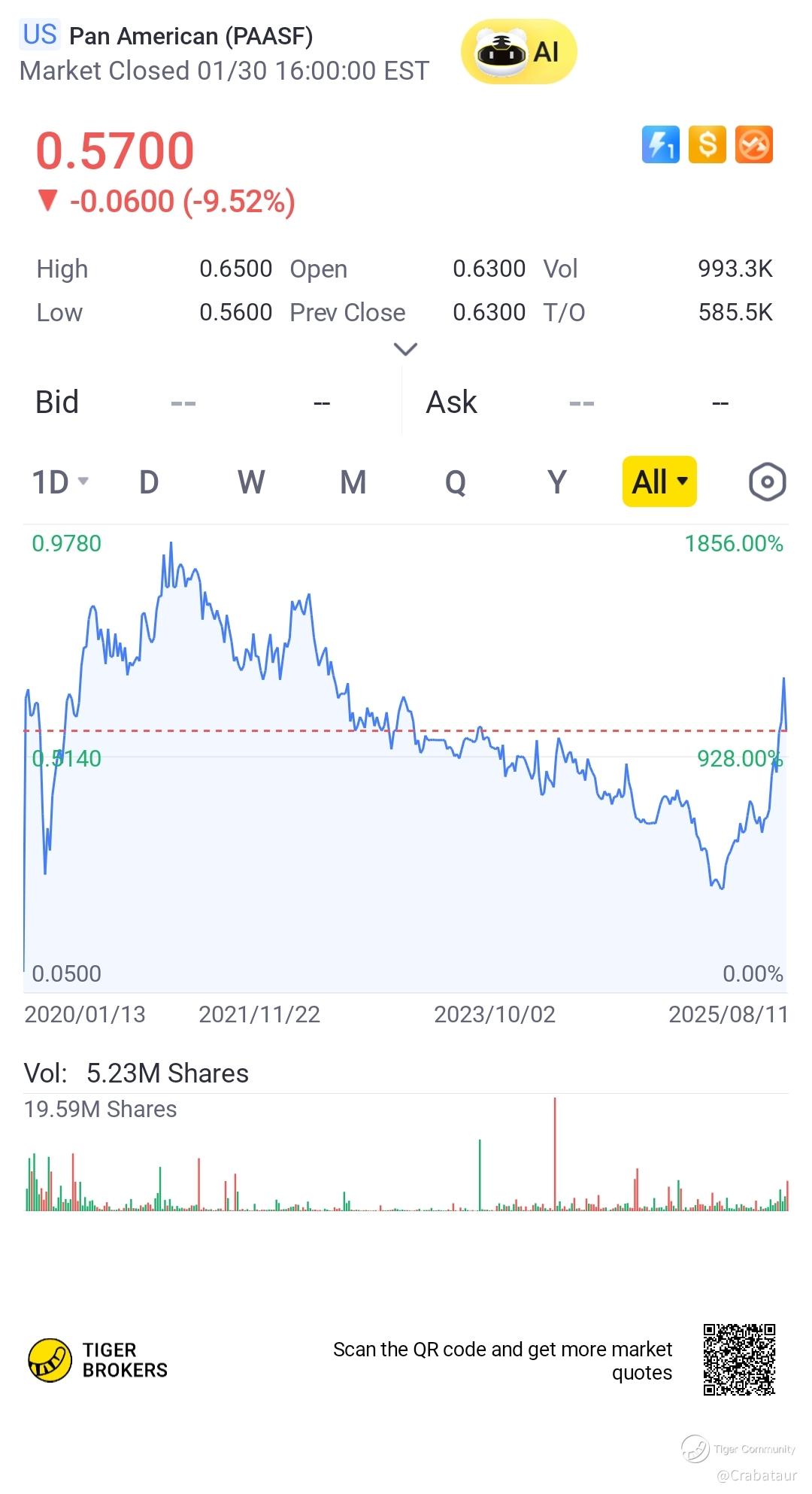Tap the QR code image
This screenshot has height=1494, width=812.
point(739,1360)
